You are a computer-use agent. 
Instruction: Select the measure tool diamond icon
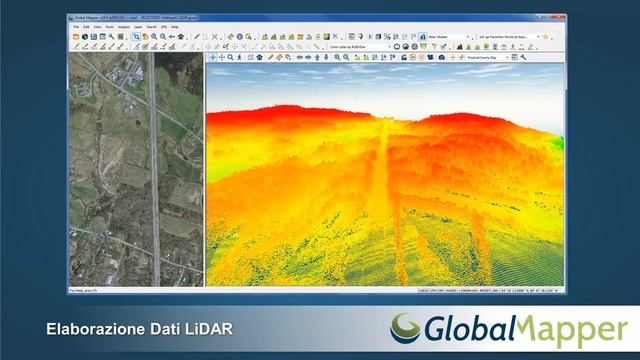click(x=231, y=37)
